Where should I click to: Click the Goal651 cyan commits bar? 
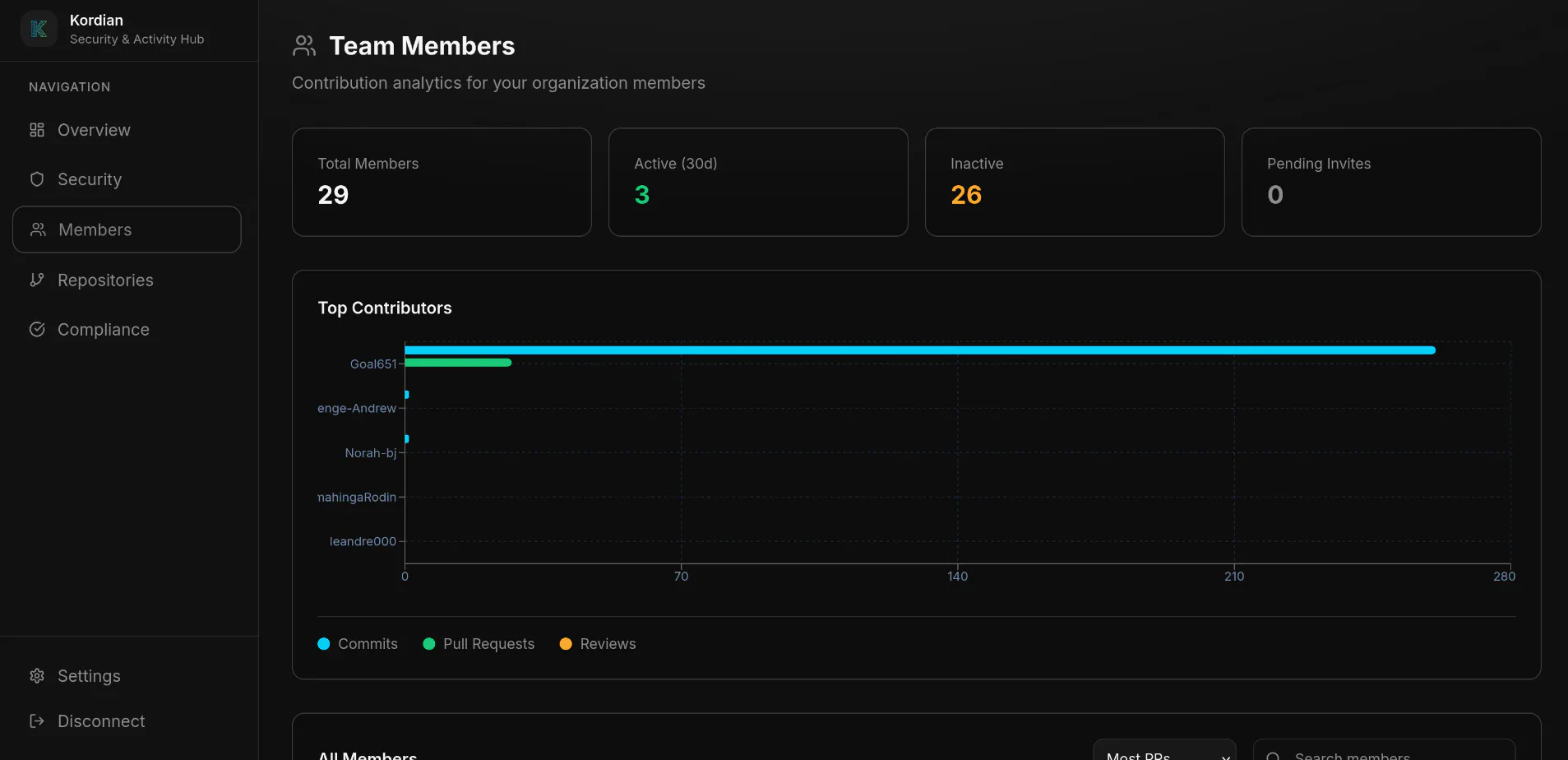coord(920,350)
